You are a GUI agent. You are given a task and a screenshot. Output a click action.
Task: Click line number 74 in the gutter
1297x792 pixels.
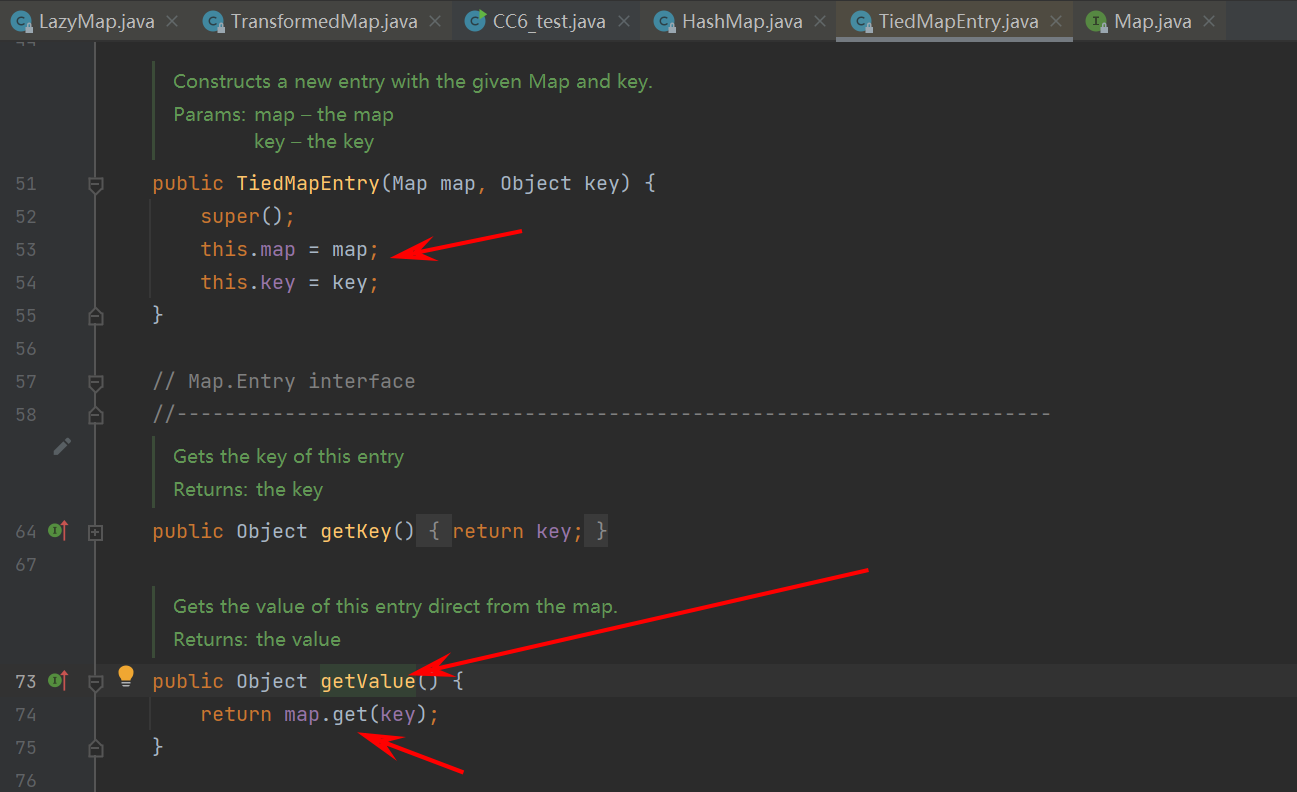pos(26,715)
